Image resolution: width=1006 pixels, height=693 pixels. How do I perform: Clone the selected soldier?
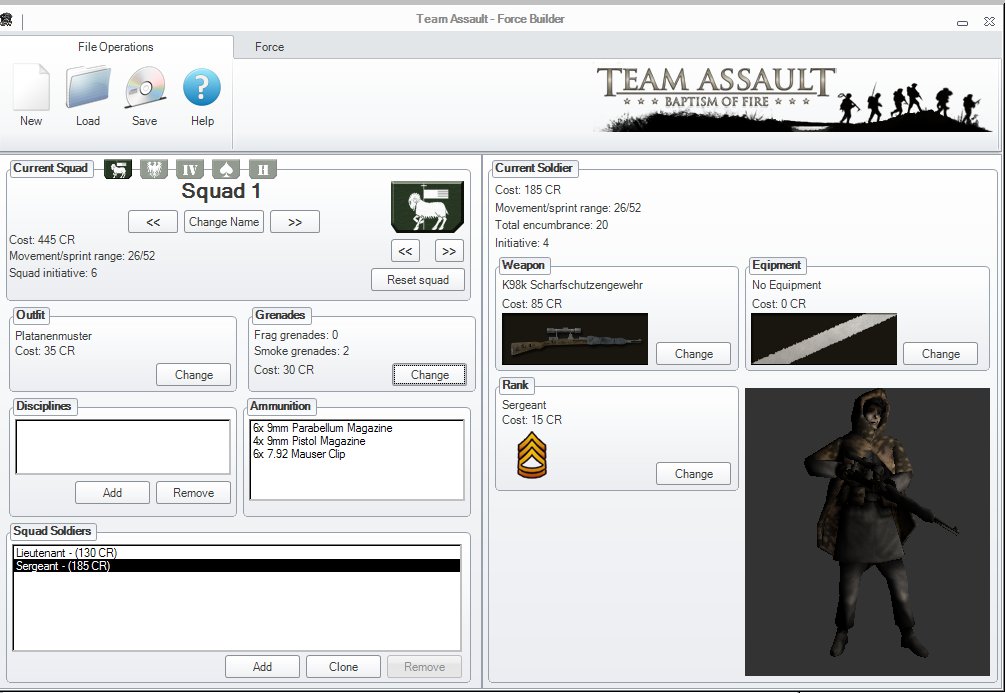pyautogui.click(x=343, y=666)
